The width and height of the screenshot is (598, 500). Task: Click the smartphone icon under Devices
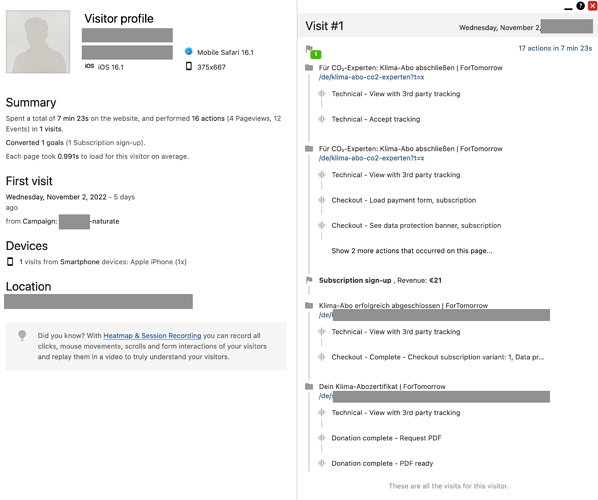click(x=10, y=262)
